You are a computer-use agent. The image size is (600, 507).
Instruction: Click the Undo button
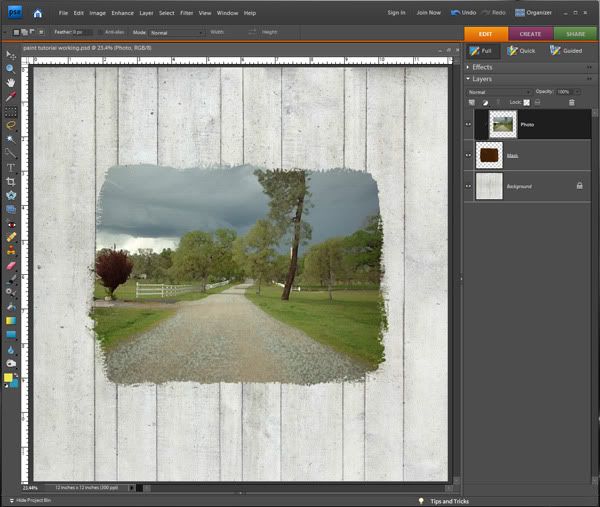463,13
